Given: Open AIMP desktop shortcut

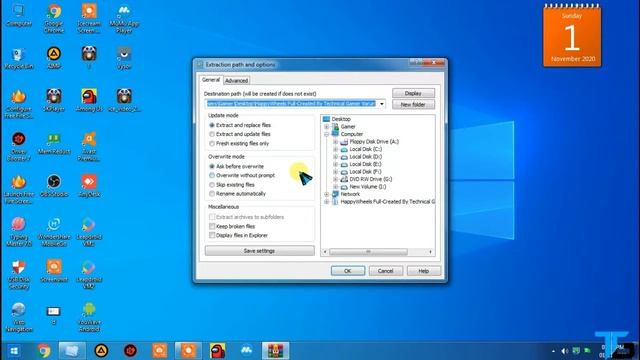Looking at the screenshot, I should (x=54, y=58).
